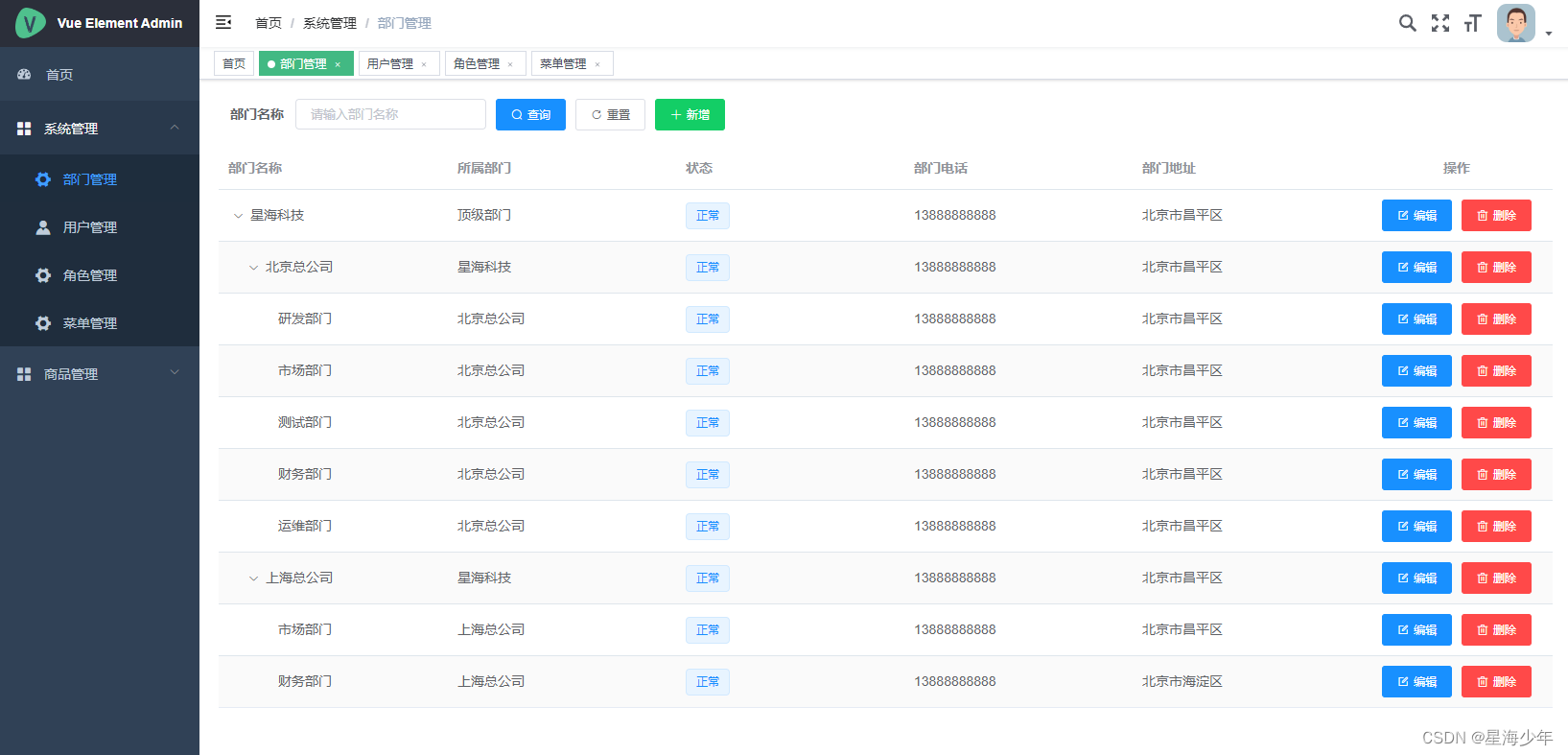Click the 部门电话 column header
The image size is (1568, 755).
point(941,168)
